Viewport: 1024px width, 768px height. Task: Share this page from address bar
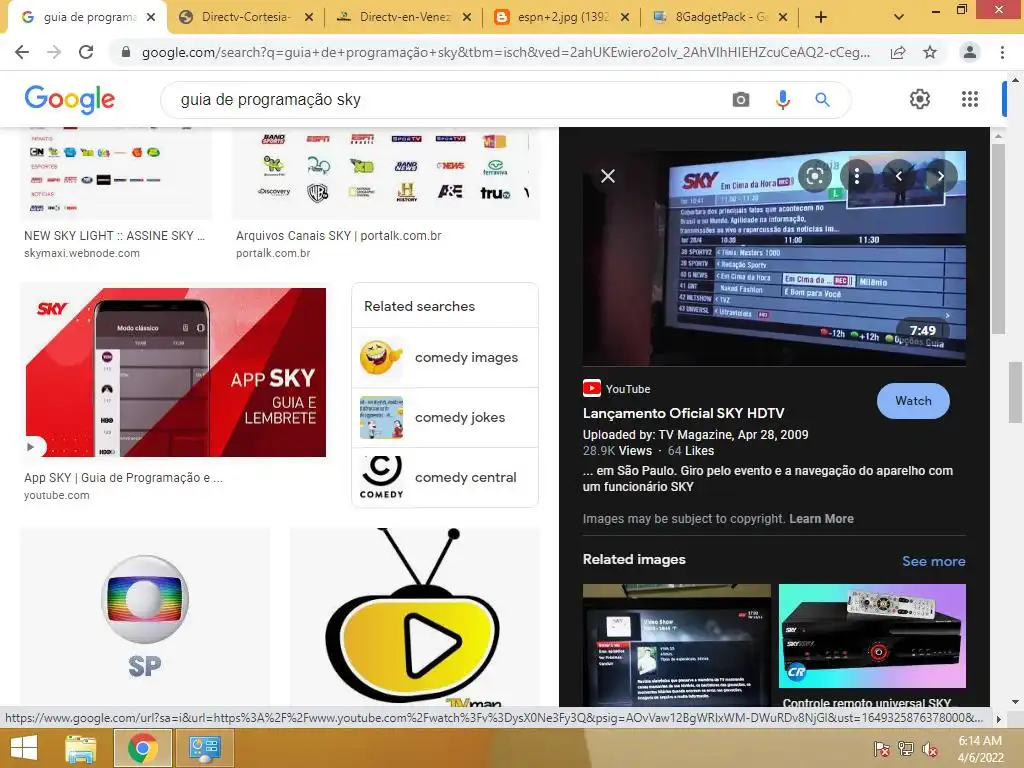[898, 52]
